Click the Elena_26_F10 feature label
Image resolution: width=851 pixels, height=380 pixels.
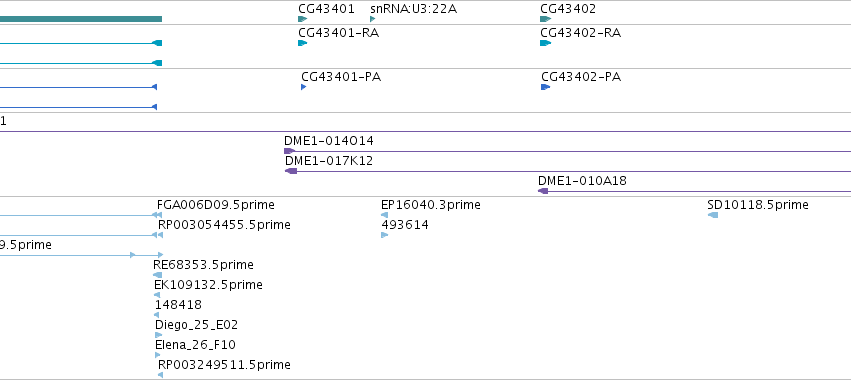[195, 345]
